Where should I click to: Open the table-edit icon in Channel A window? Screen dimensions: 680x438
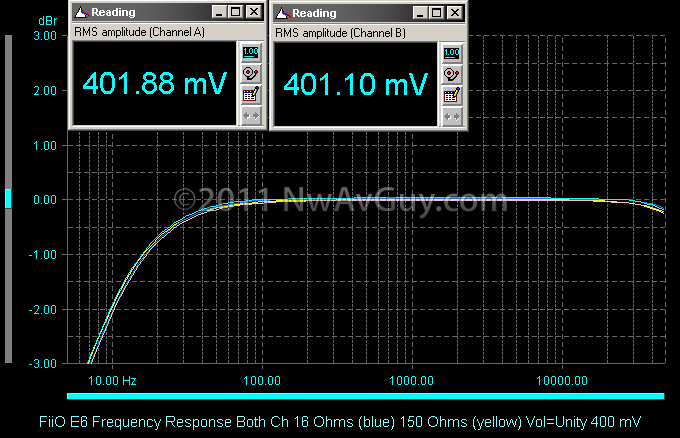(x=251, y=95)
